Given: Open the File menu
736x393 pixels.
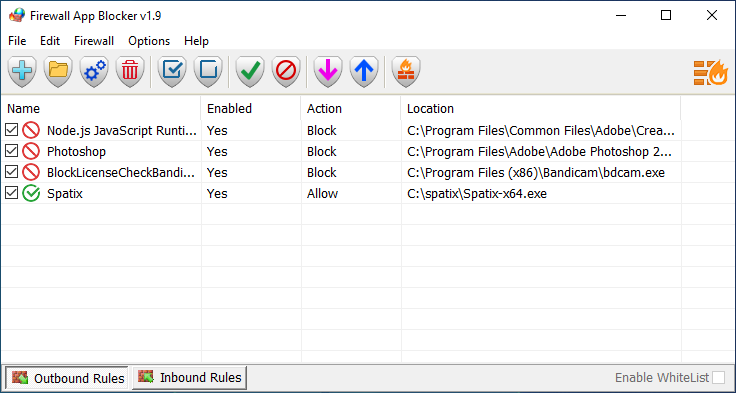Looking at the screenshot, I should tap(17, 41).
